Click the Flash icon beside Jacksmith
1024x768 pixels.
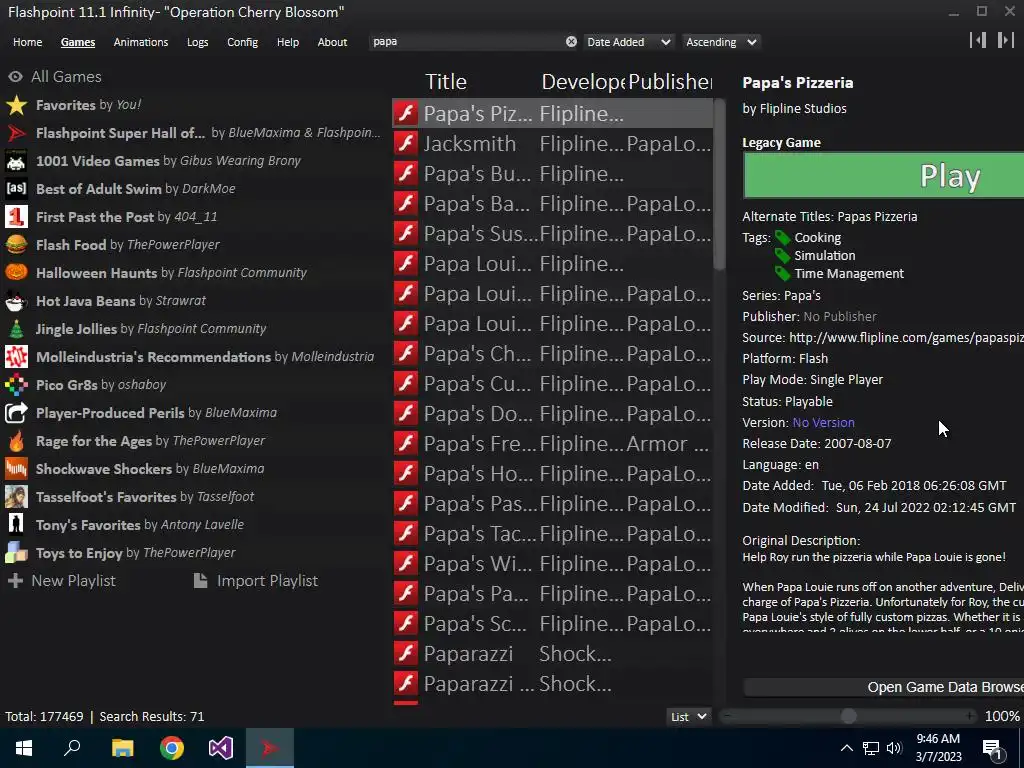pyautogui.click(x=406, y=144)
